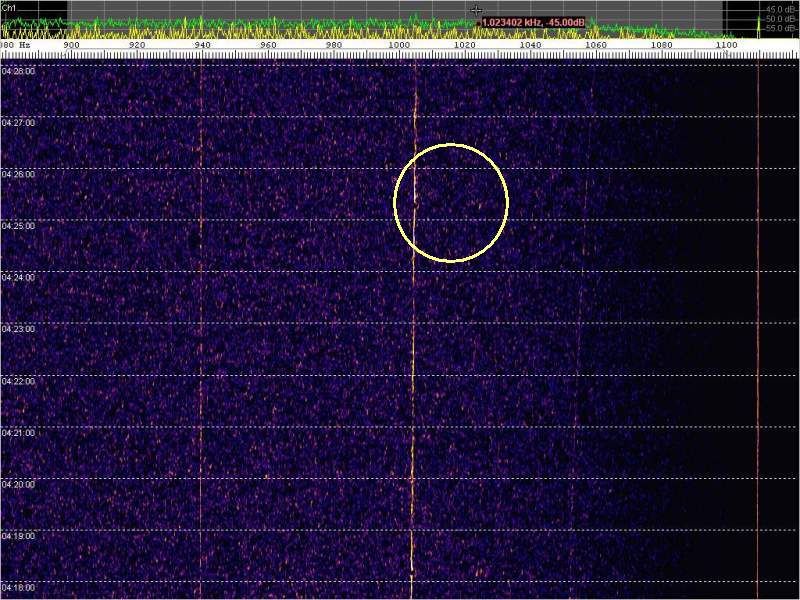This screenshot has height=600, width=800.
Task: Click the crosshair cursor marker in spectrum
Action: click(477, 10)
